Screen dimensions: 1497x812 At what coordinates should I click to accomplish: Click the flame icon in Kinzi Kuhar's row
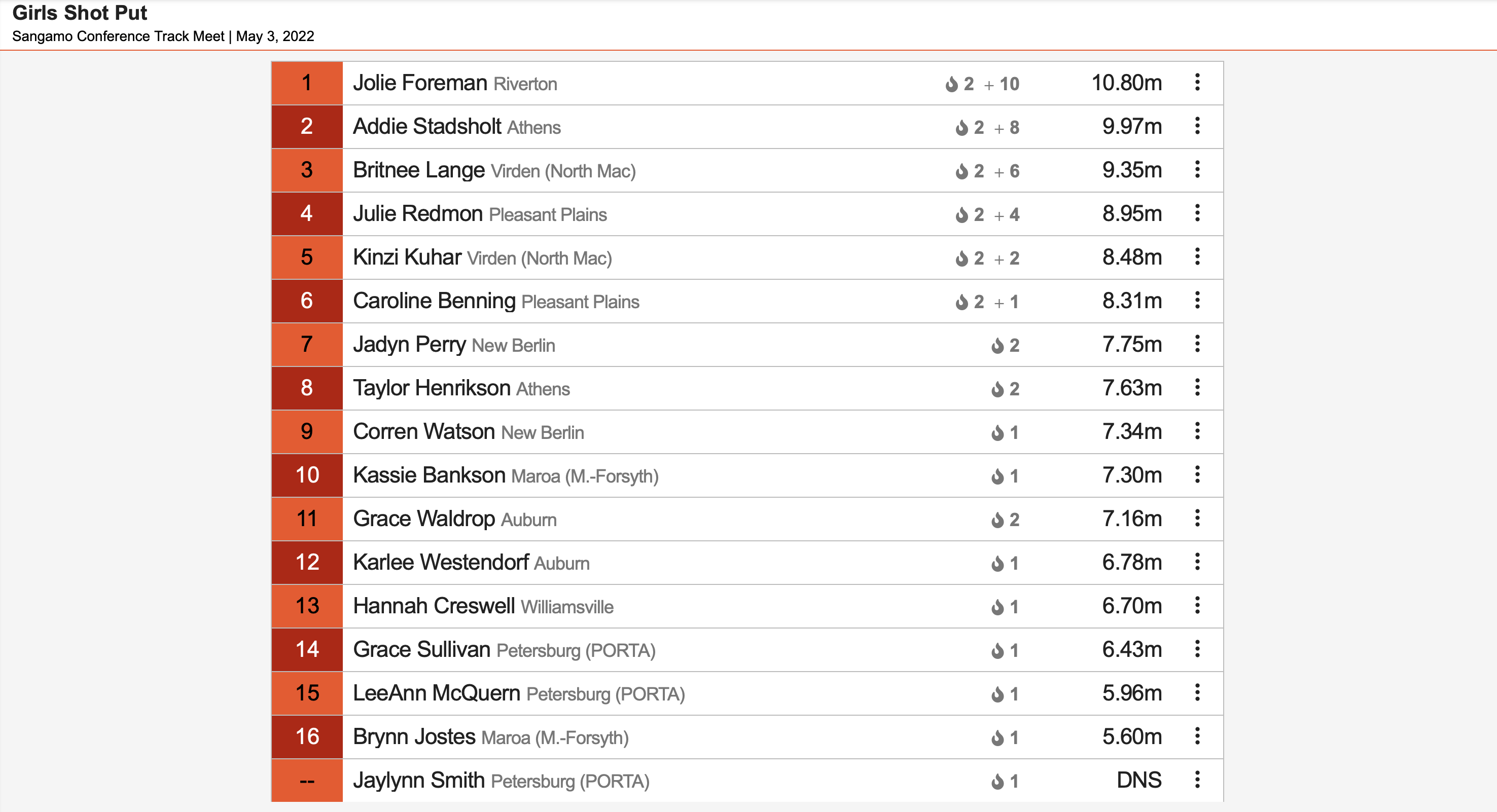[x=962, y=258]
